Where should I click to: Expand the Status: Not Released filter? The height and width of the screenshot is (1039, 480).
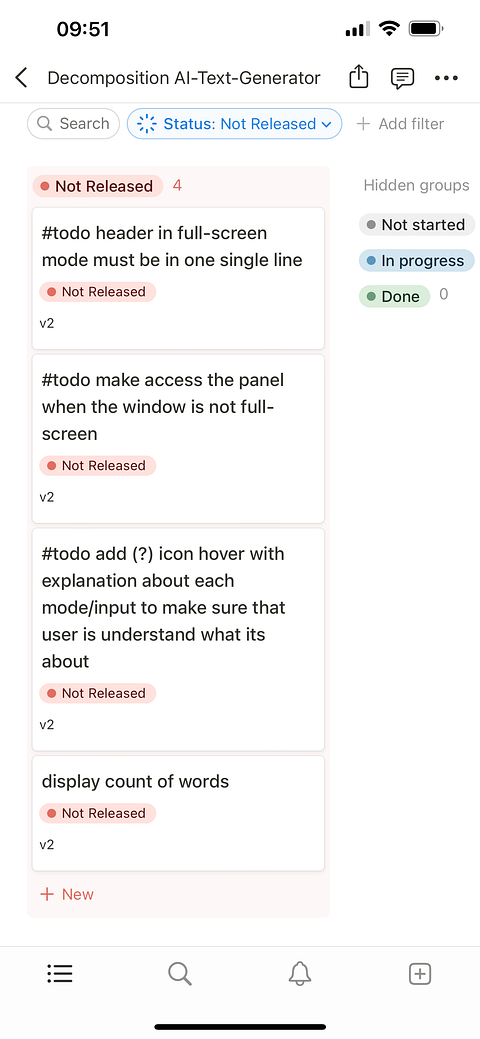click(234, 124)
